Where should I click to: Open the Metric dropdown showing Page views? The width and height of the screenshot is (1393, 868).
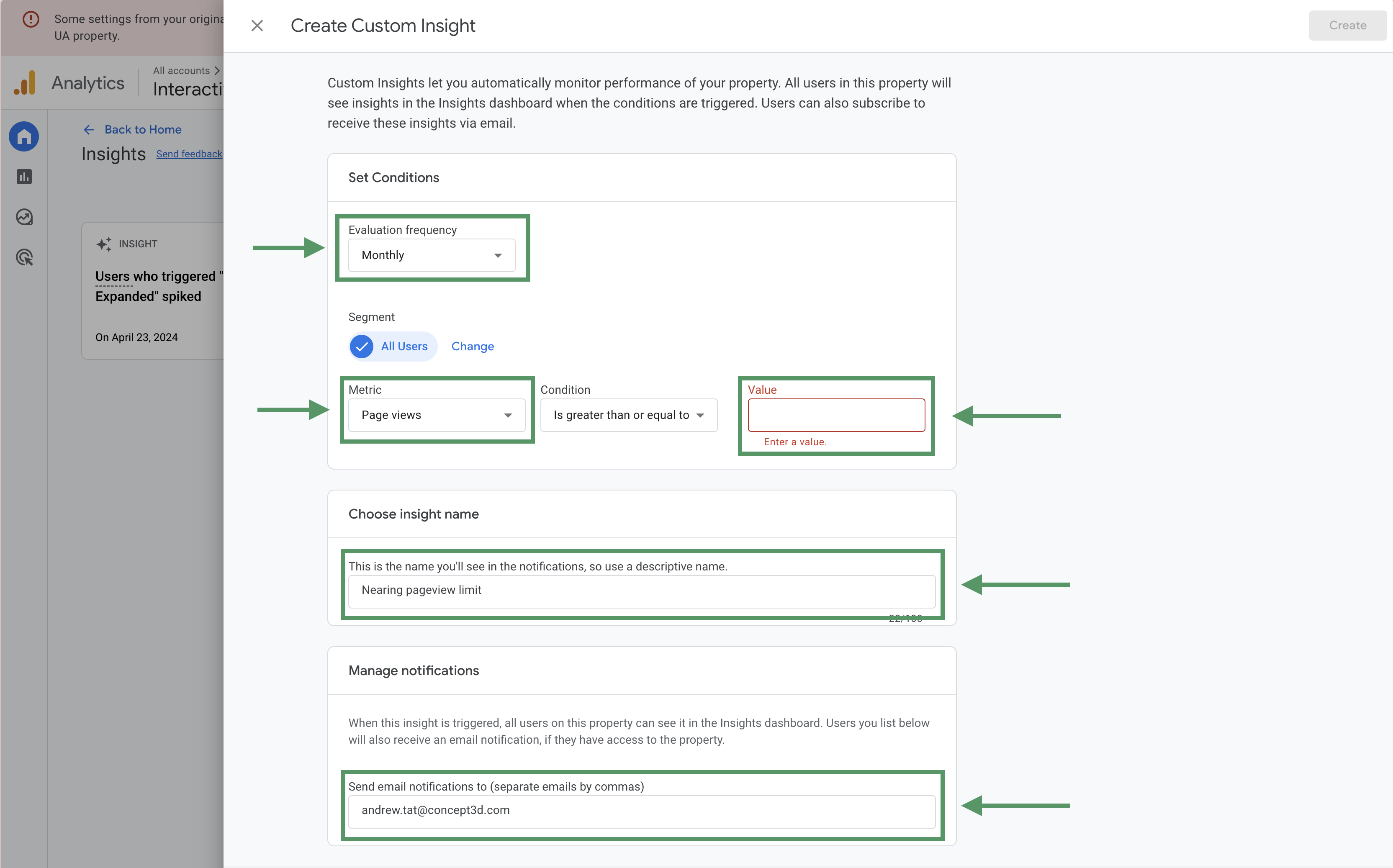436,414
